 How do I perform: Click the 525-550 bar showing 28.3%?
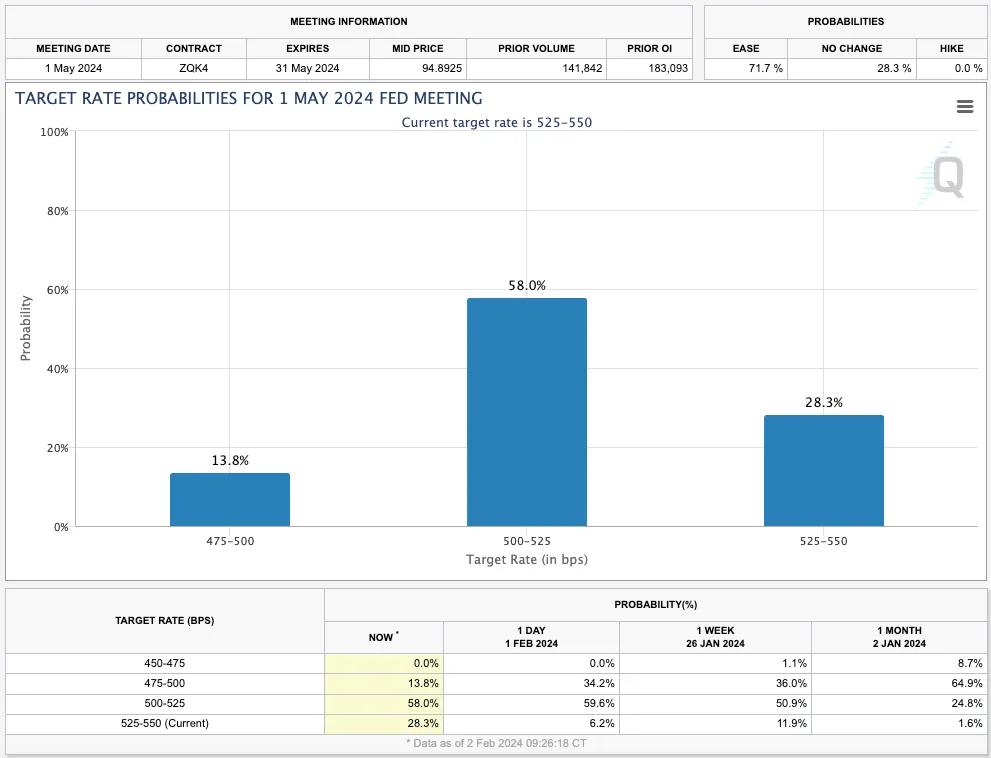[x=823, y=470]
